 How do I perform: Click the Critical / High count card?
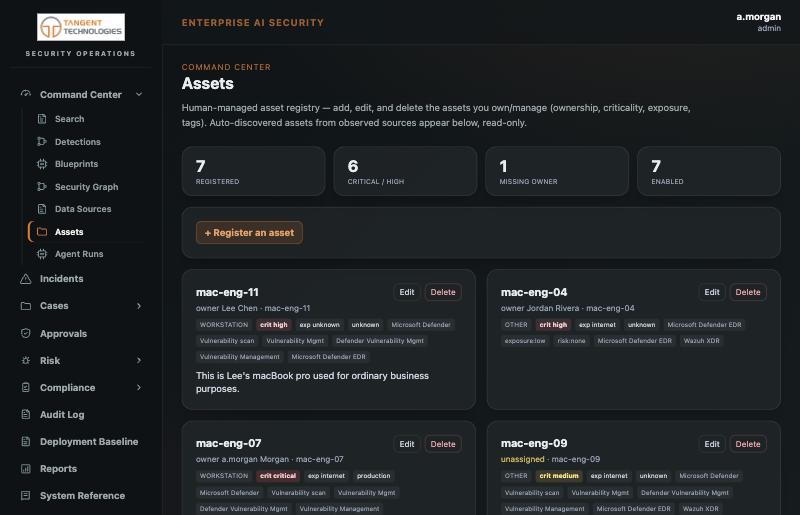[x=405, y=171]
